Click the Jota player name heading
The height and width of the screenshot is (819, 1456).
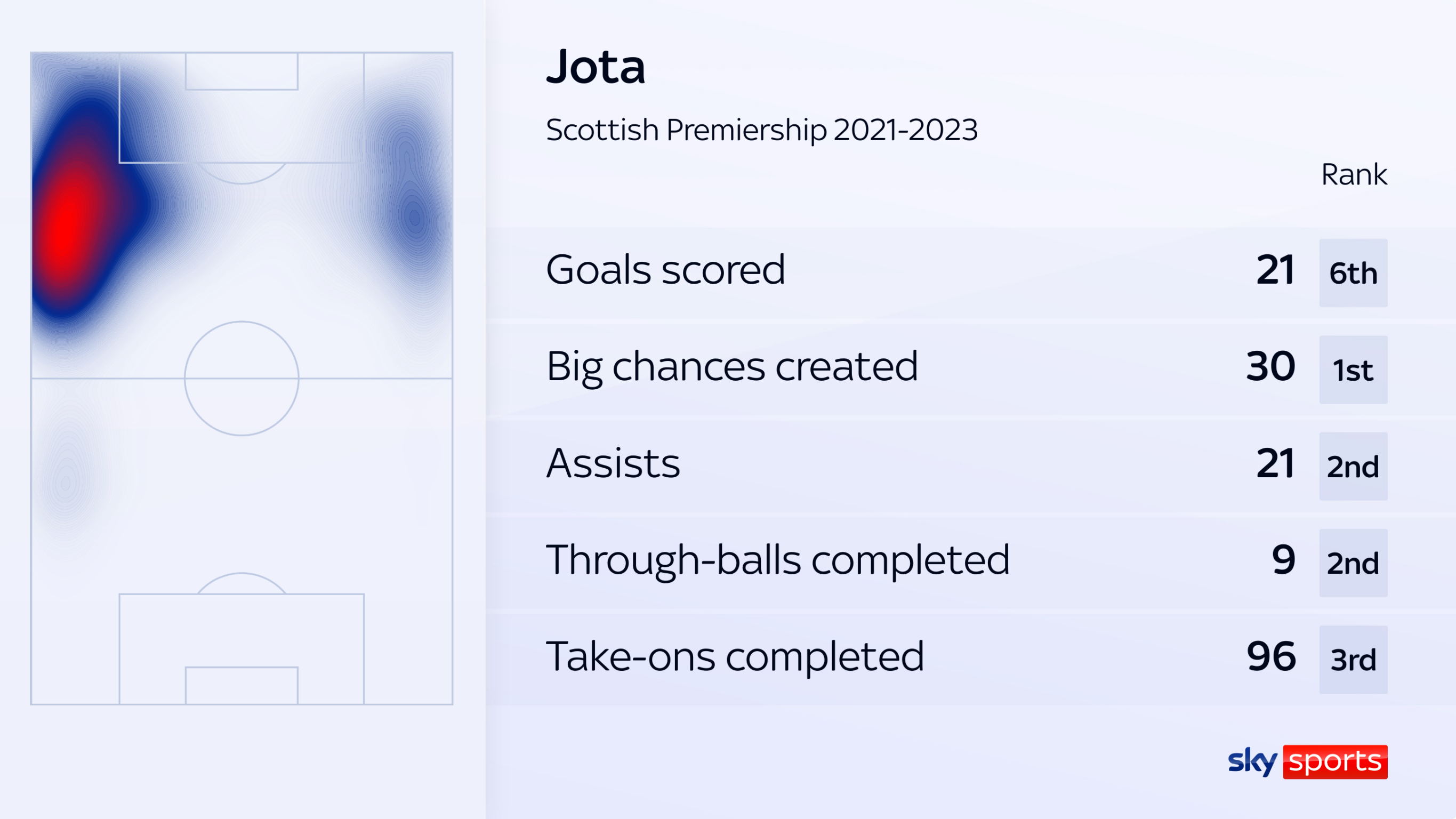pos(595,67)
